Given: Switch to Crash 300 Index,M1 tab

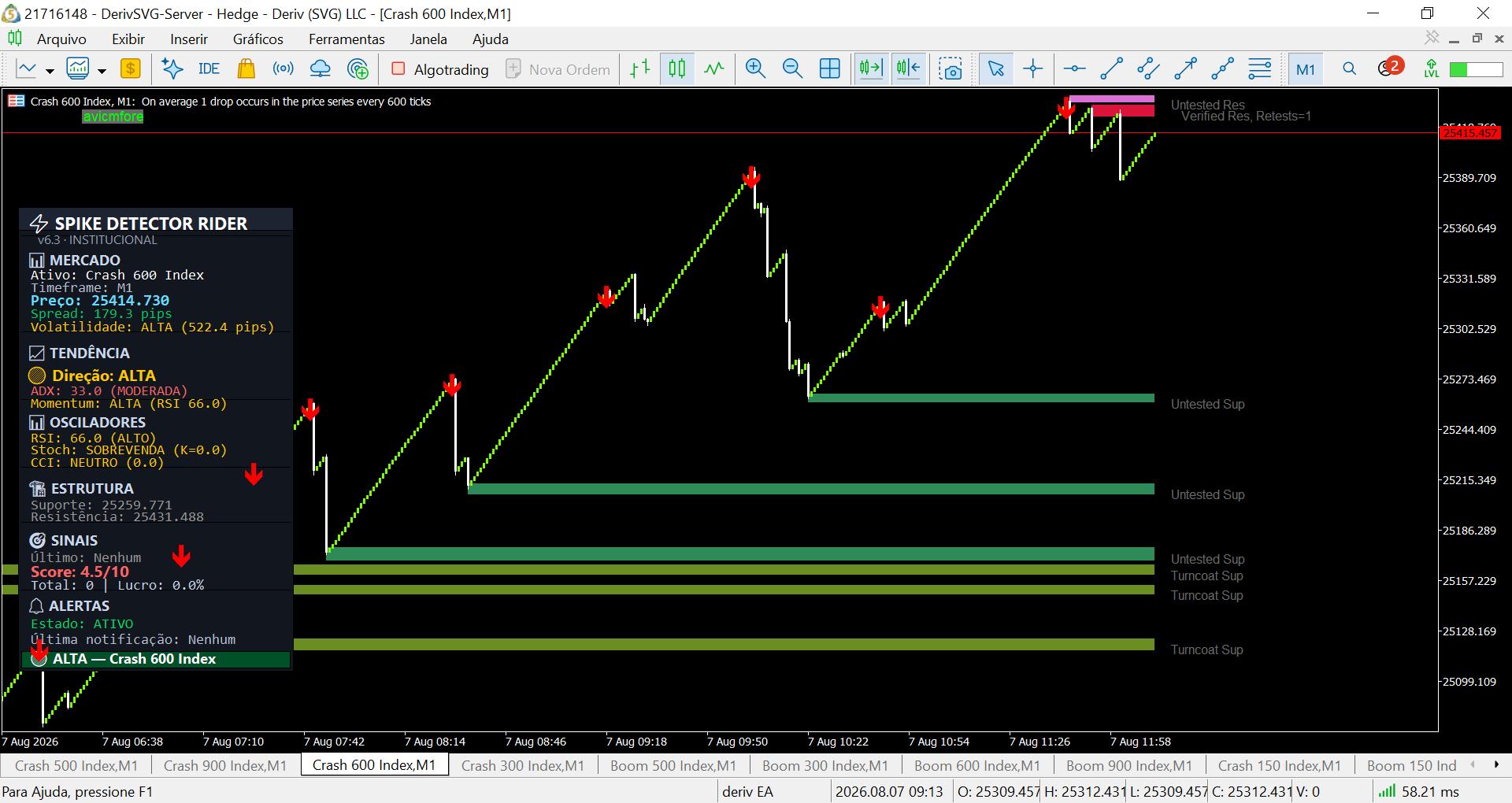Looking at the screenshot, I should click(523, 765).
